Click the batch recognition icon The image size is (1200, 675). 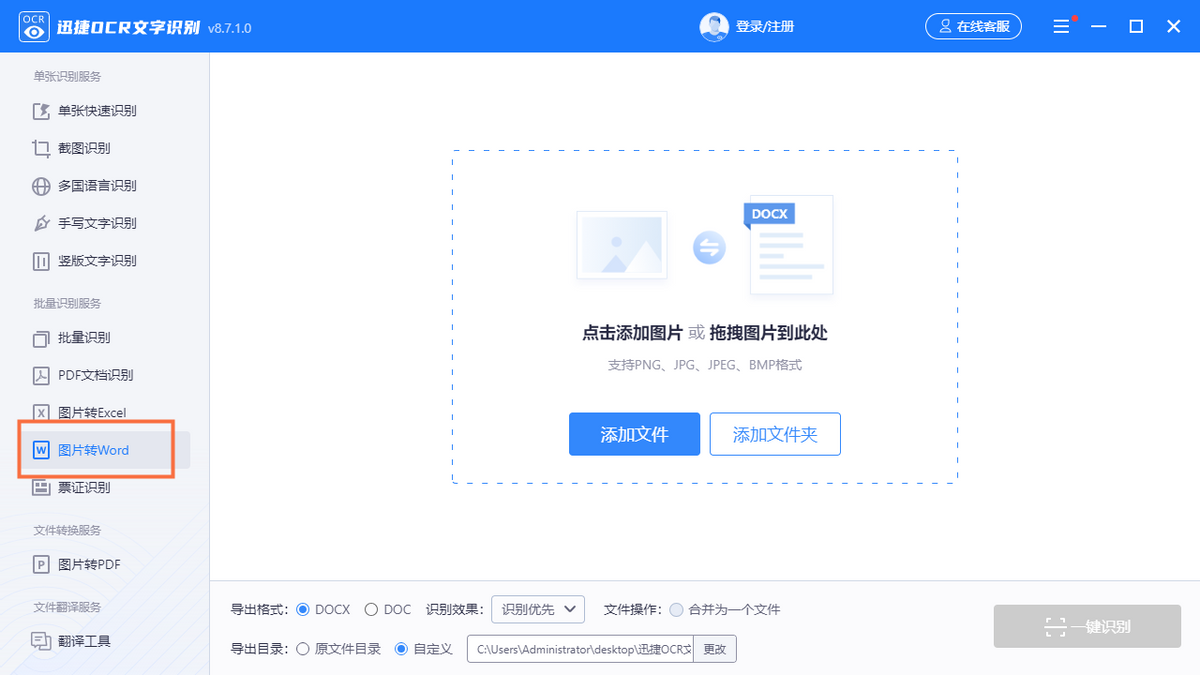41,338
